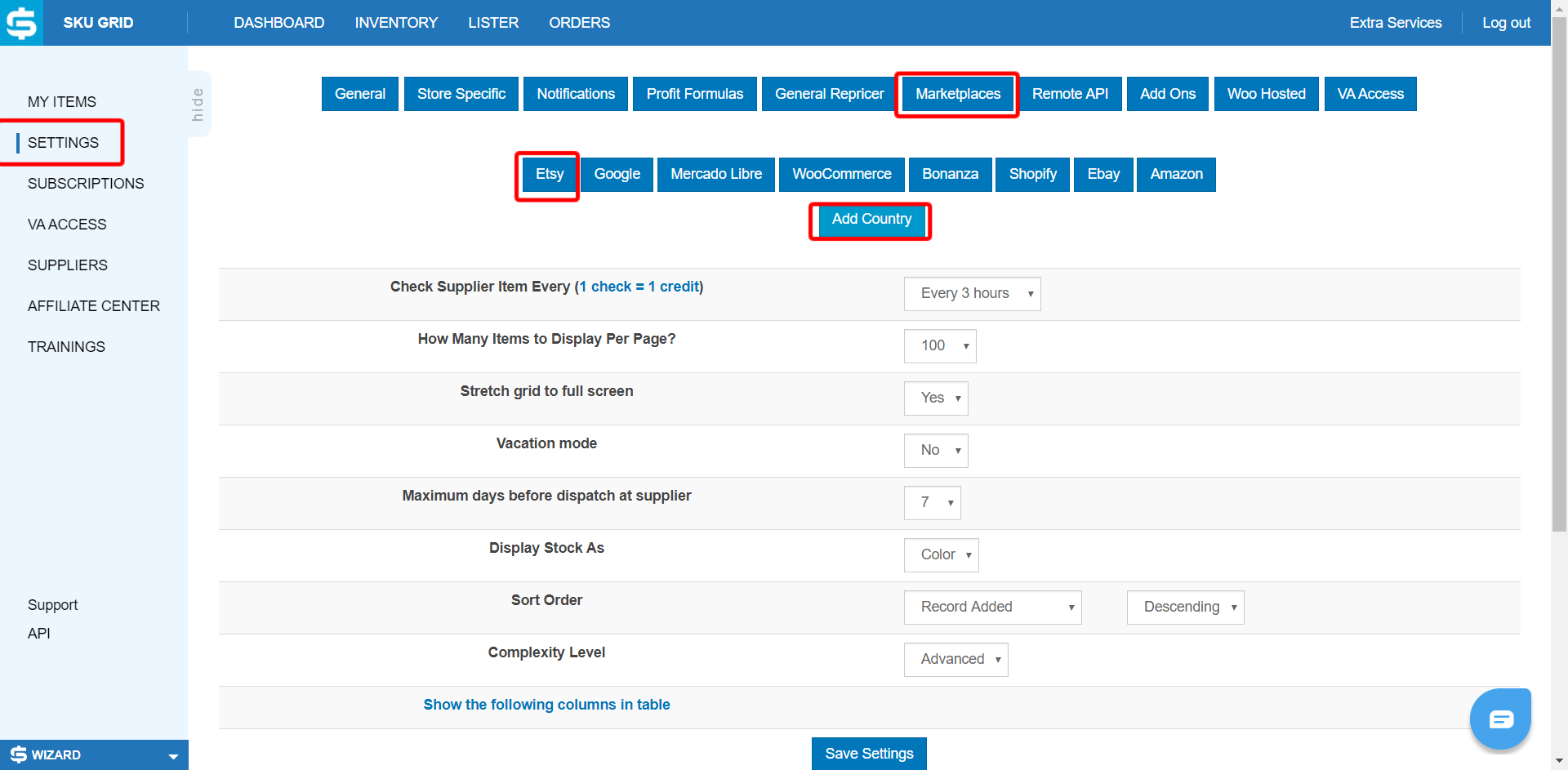Open Extra Services link
The width and height of the screenshot is (1568, 770).
click(x=1395, y=23)
